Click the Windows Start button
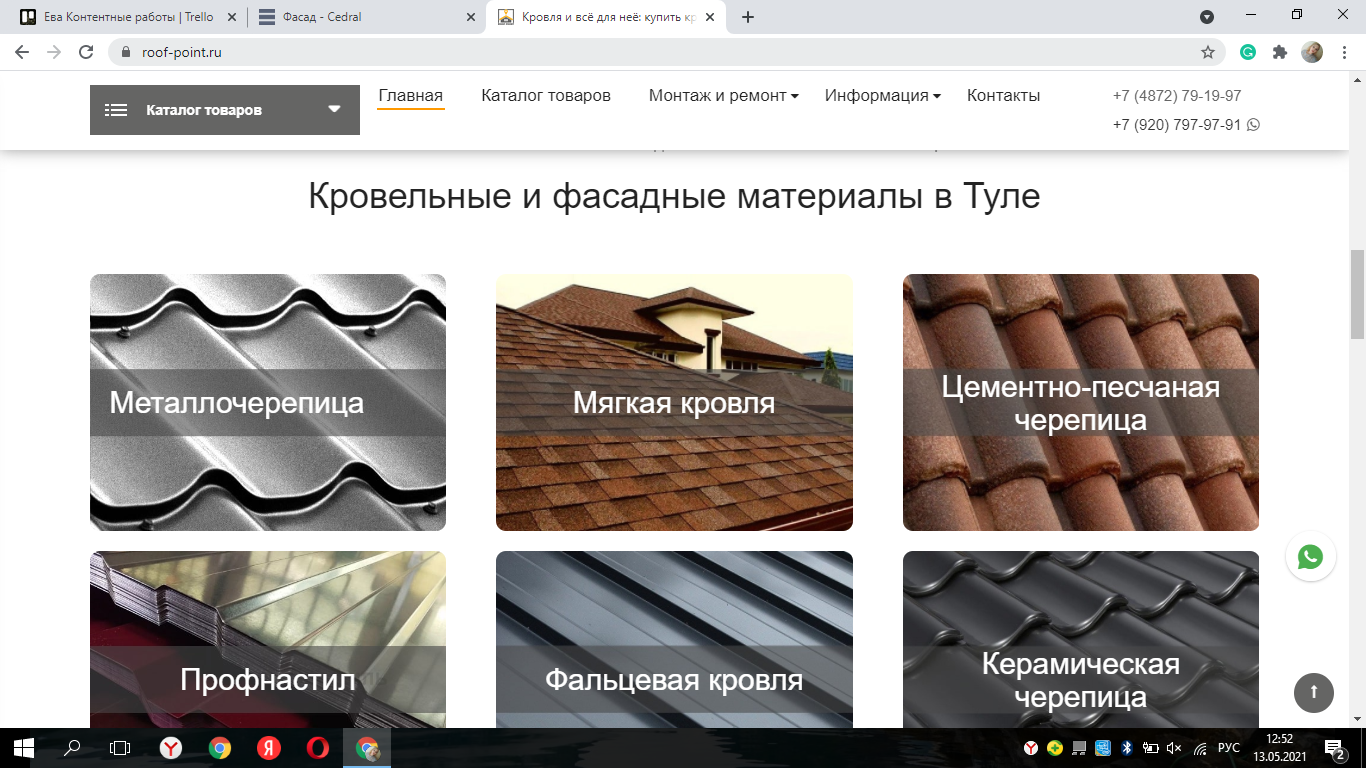The height and width of the screenshot is (768, 1366). tap(24, 747)
